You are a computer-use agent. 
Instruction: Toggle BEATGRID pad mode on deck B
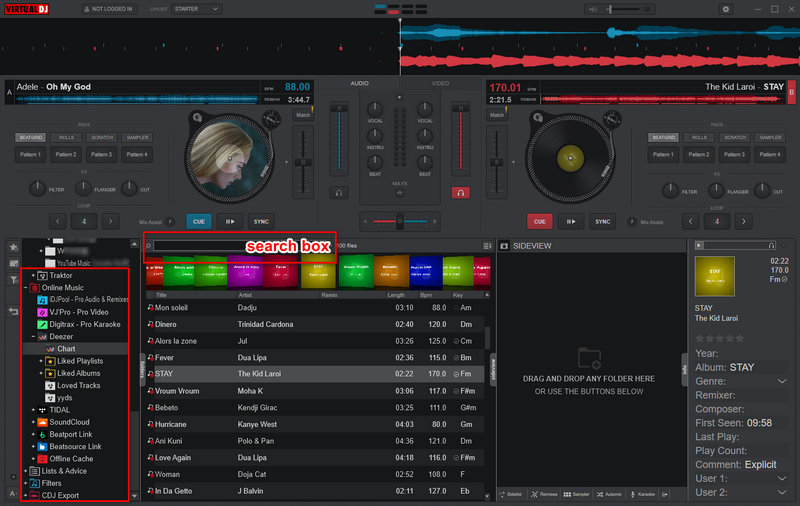point(663,137)
